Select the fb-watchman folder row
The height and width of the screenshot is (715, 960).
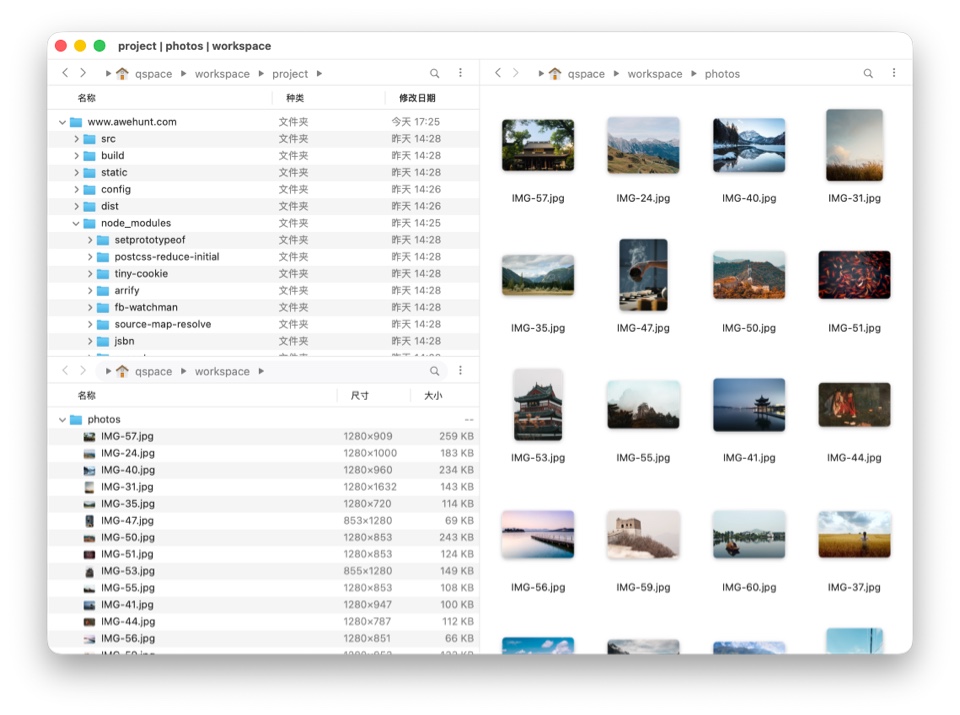pos(146,307)
